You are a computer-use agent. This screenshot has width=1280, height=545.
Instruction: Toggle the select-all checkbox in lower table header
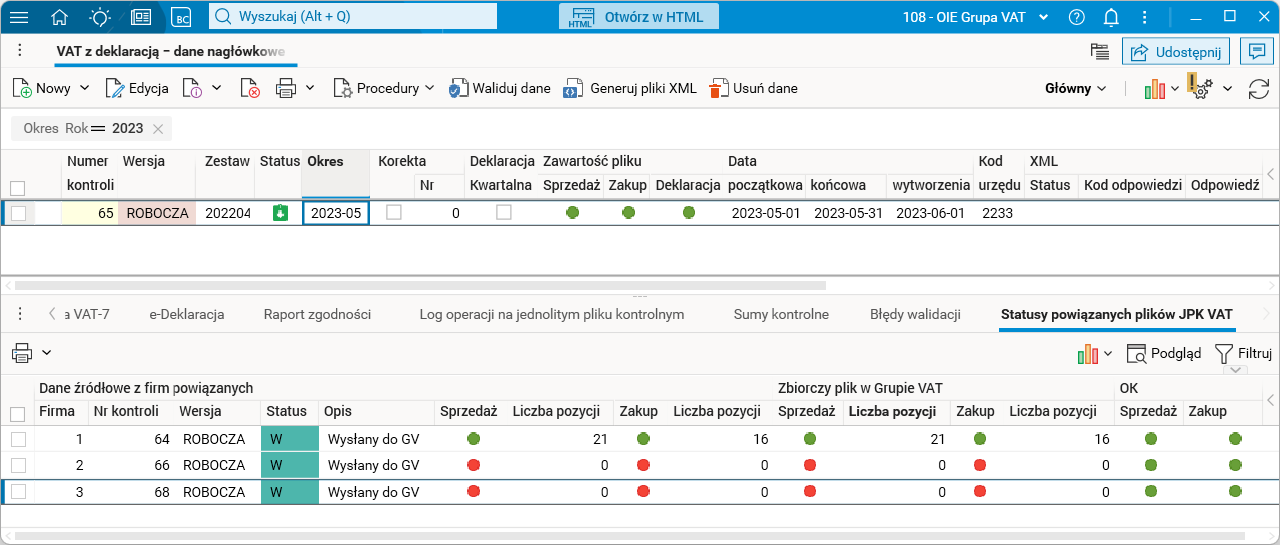[18, 413]
